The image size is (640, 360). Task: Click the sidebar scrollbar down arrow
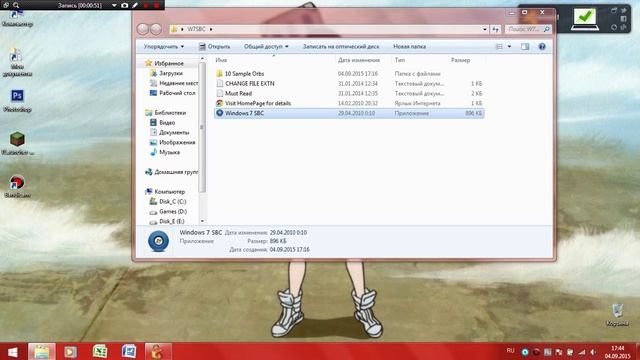[202, 221]
